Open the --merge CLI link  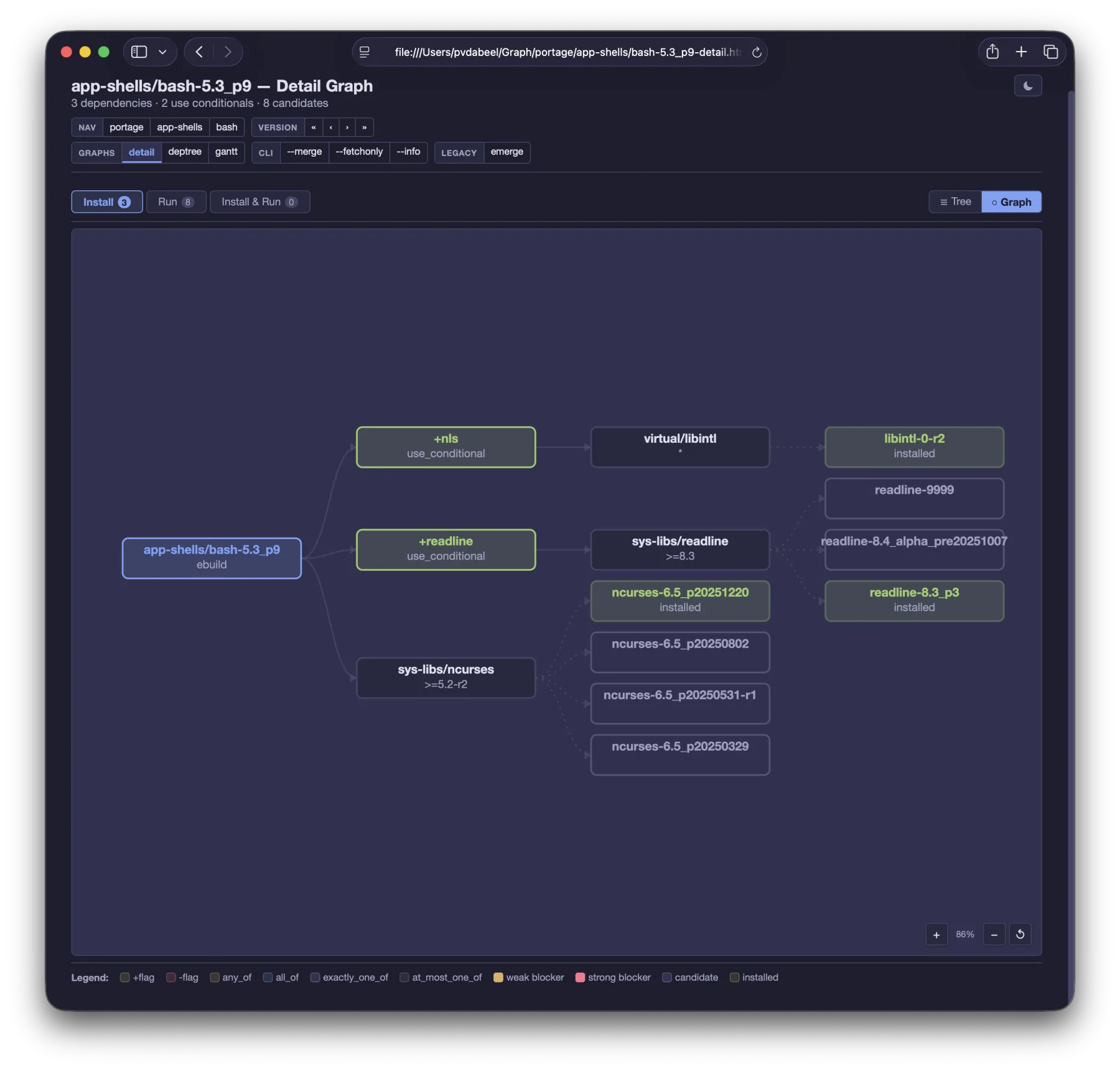click(304, 152)
